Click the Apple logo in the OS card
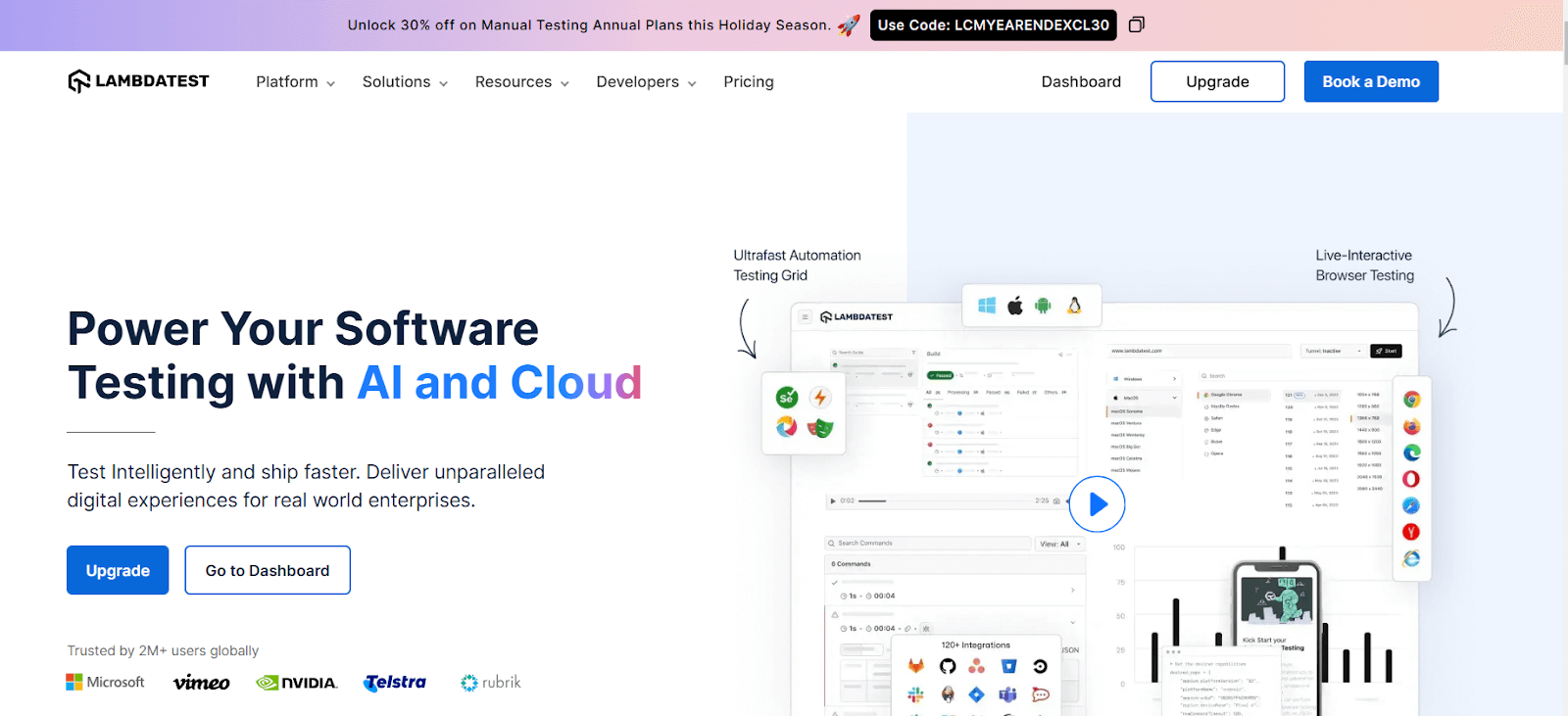The width and height of the screenshot is (1568, 716). pos(1015,306)
